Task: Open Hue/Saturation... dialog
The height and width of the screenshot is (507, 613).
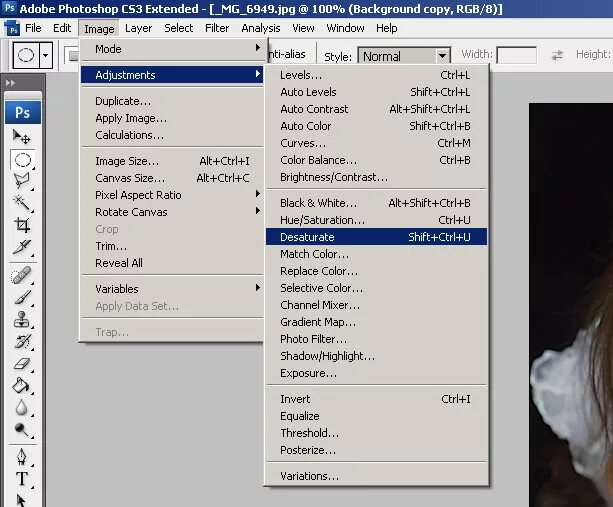Action: tap(376, 220)
